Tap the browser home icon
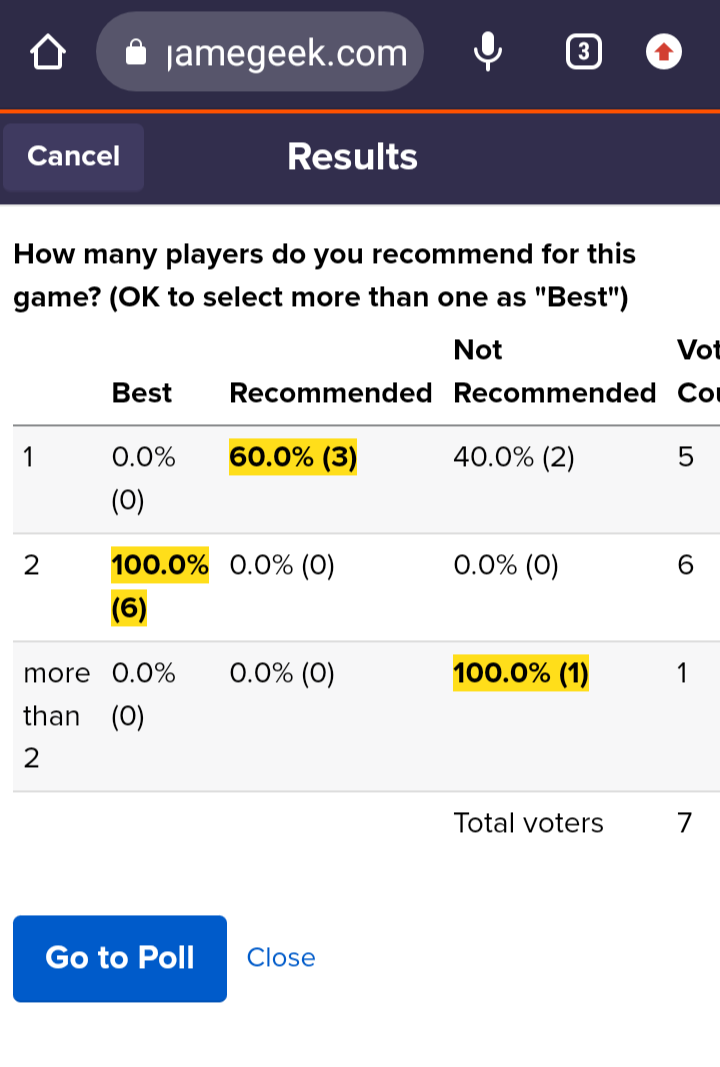 (x=48, y=52)
